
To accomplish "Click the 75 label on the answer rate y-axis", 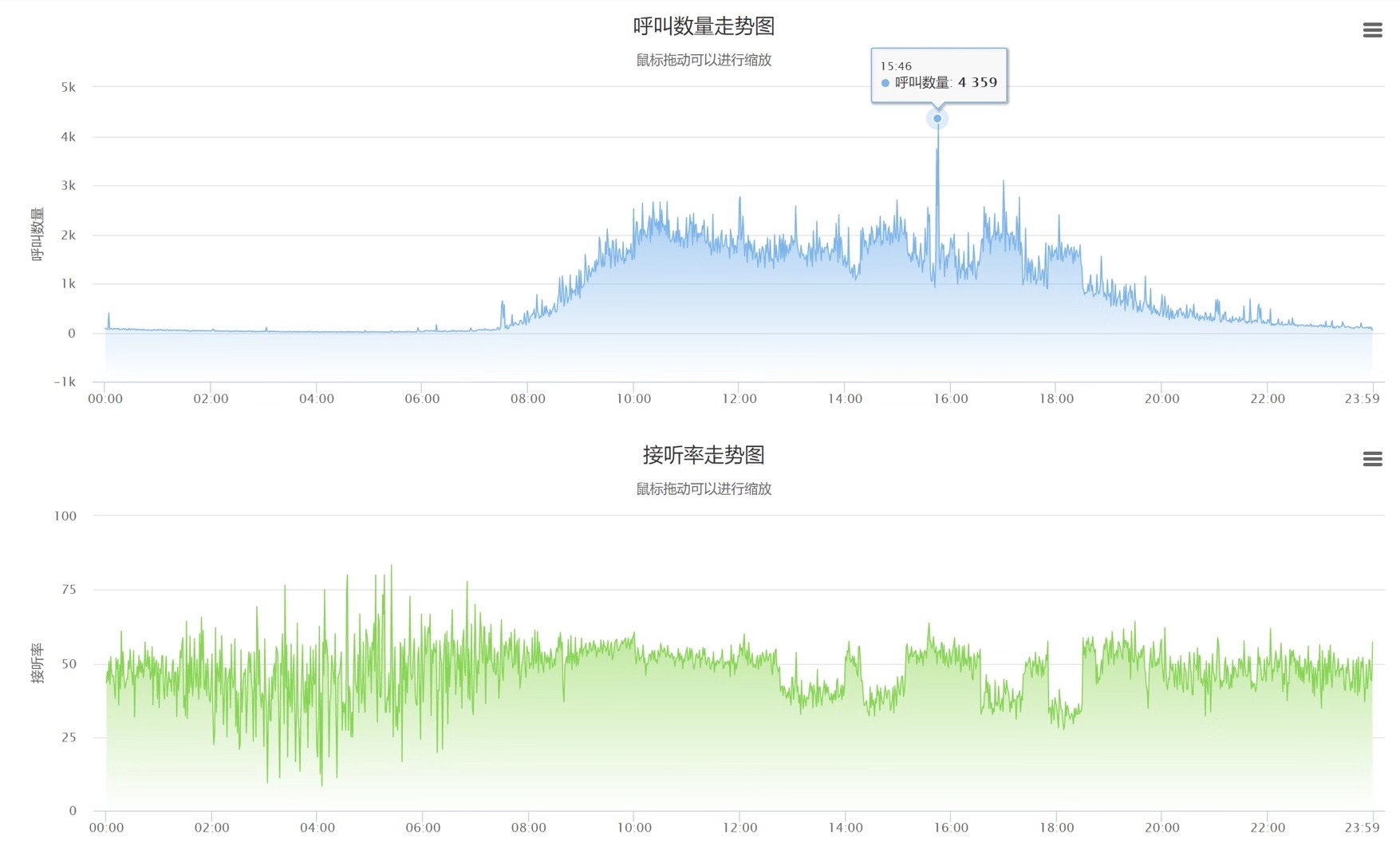I will 69,590.
